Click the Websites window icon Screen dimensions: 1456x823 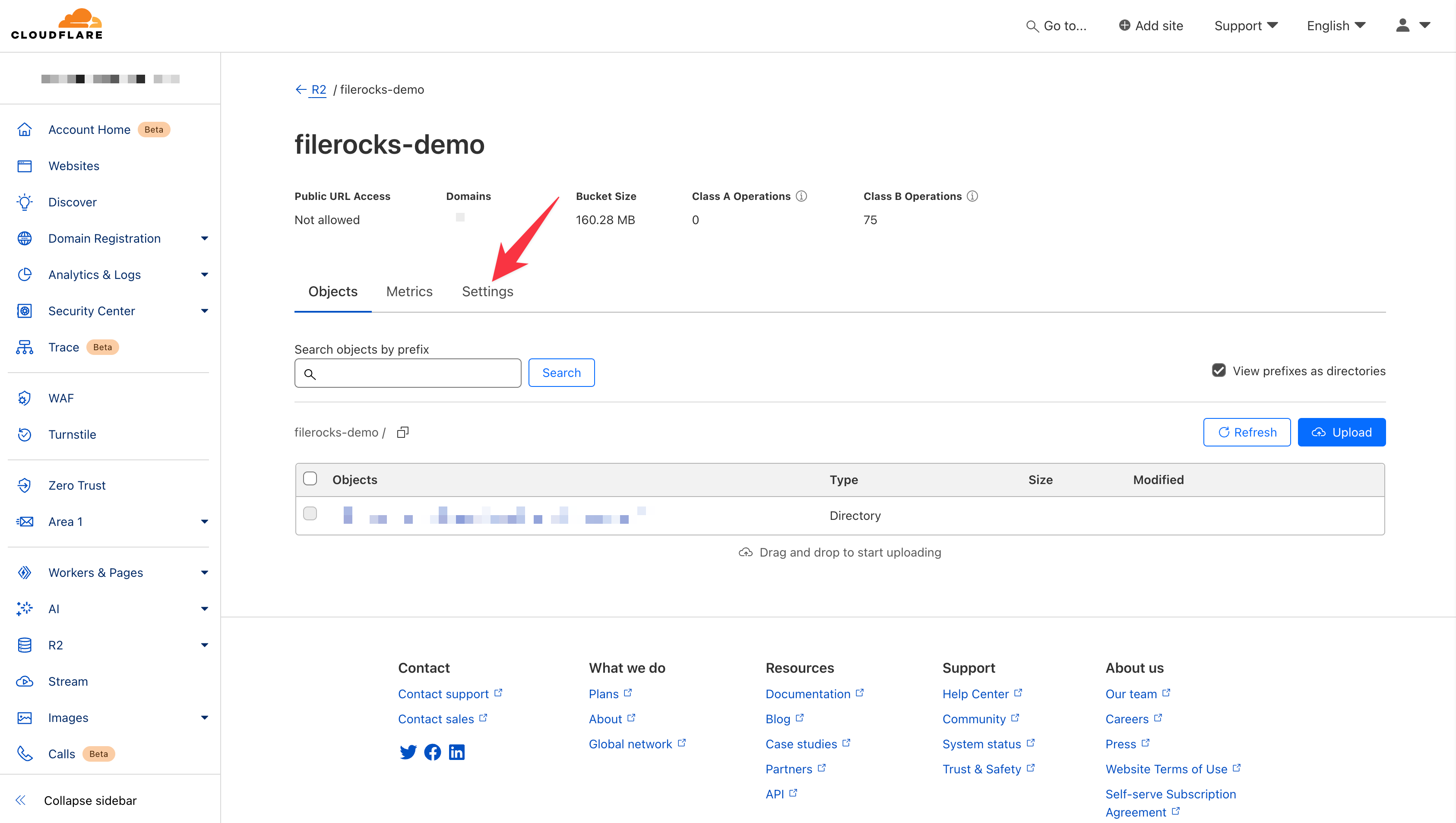[x=24, y=166]
